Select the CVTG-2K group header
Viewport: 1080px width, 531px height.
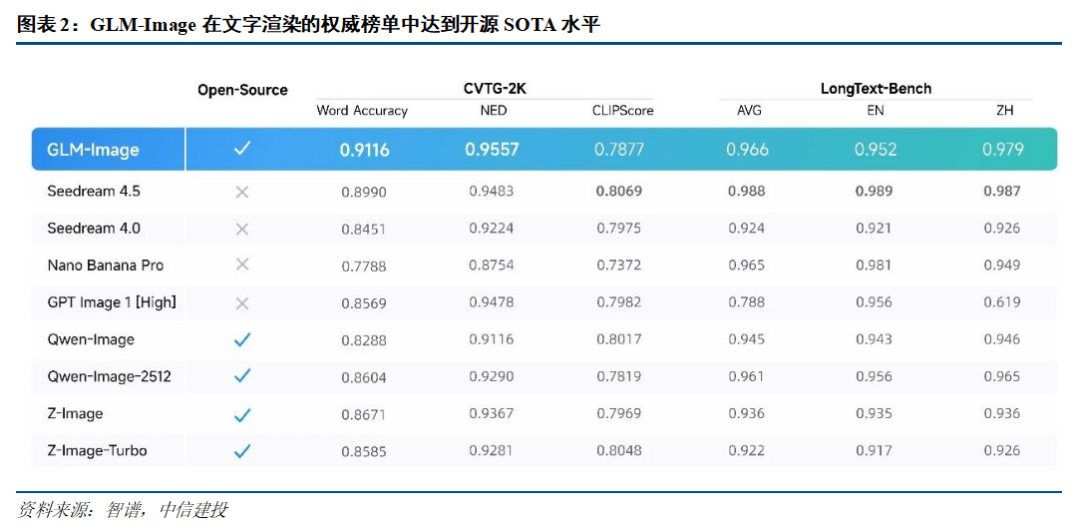494,88
